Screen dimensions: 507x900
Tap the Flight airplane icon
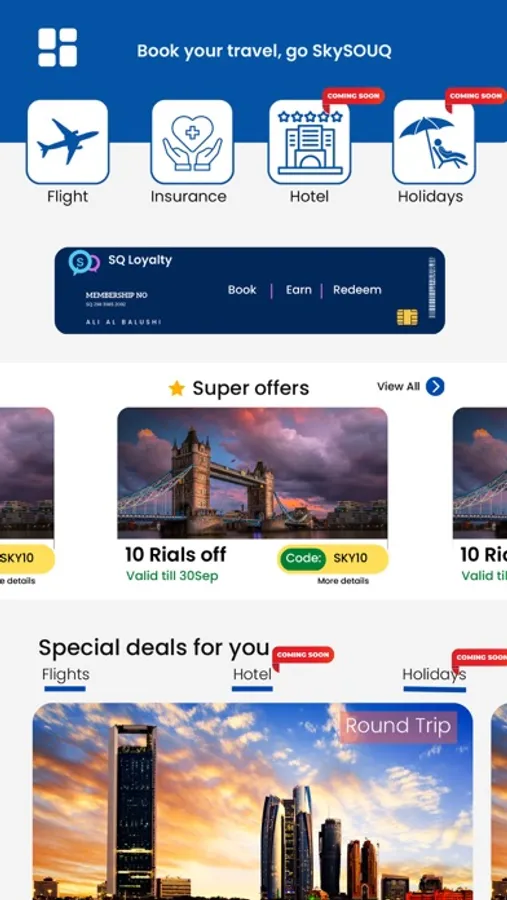point(67,142)
